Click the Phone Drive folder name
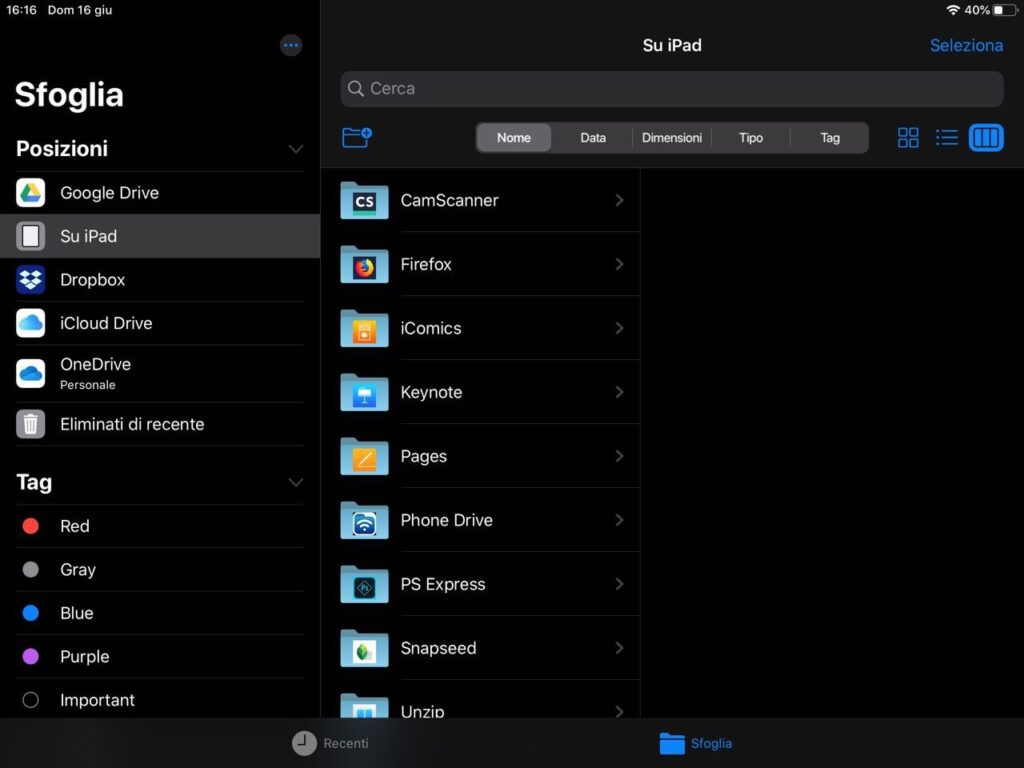 click(447, 520)
